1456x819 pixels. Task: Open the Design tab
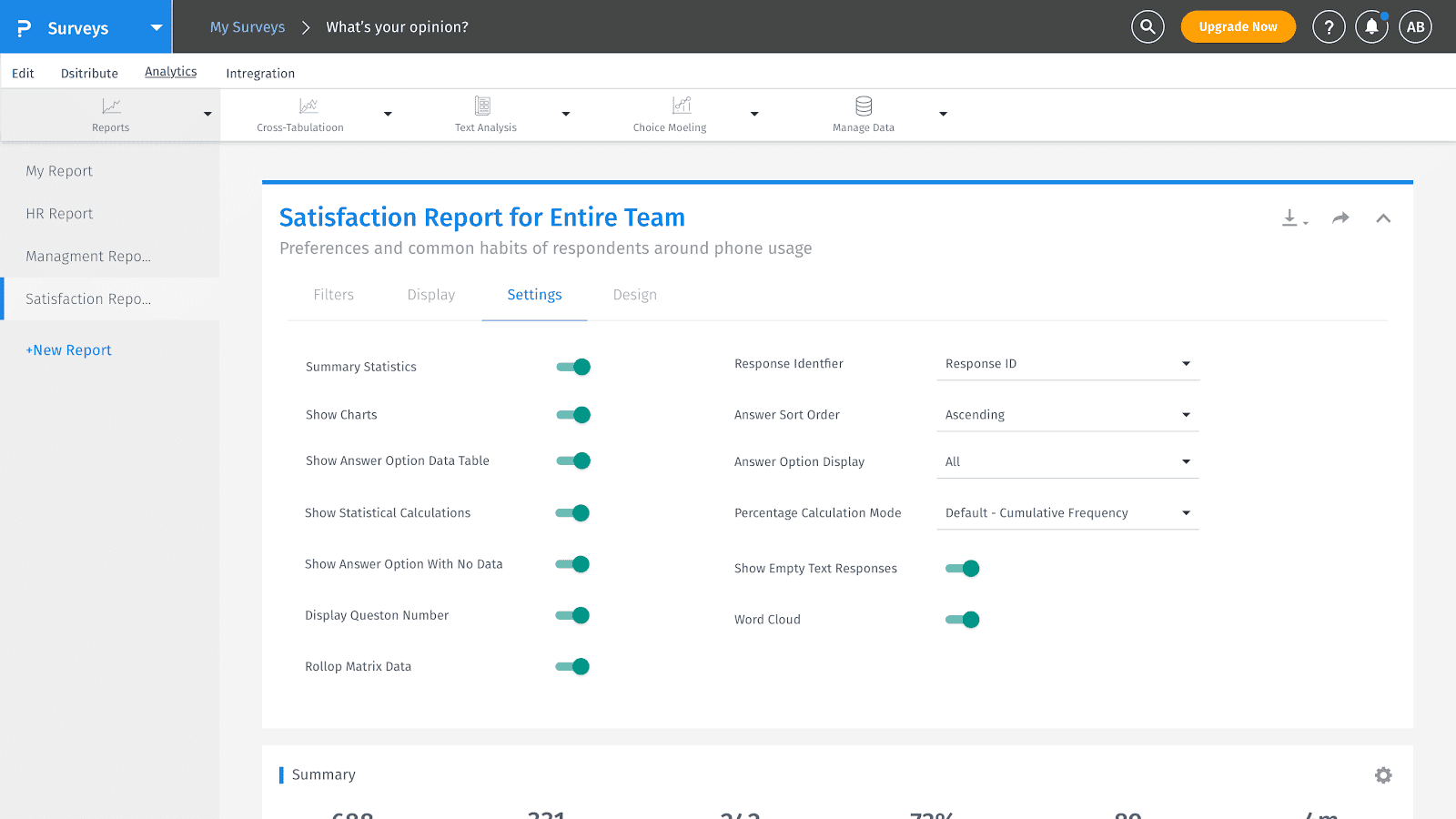coord(635,295)
